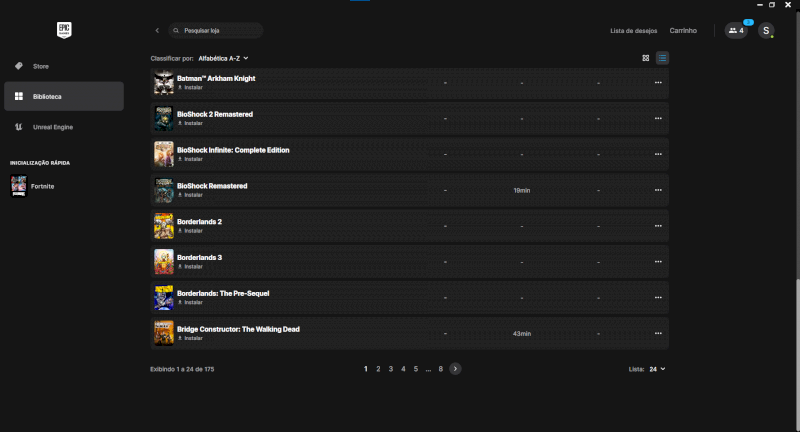Install BioShock 2 Remastered via Instalar
The image size is (800, 432).
click(190, 123)
